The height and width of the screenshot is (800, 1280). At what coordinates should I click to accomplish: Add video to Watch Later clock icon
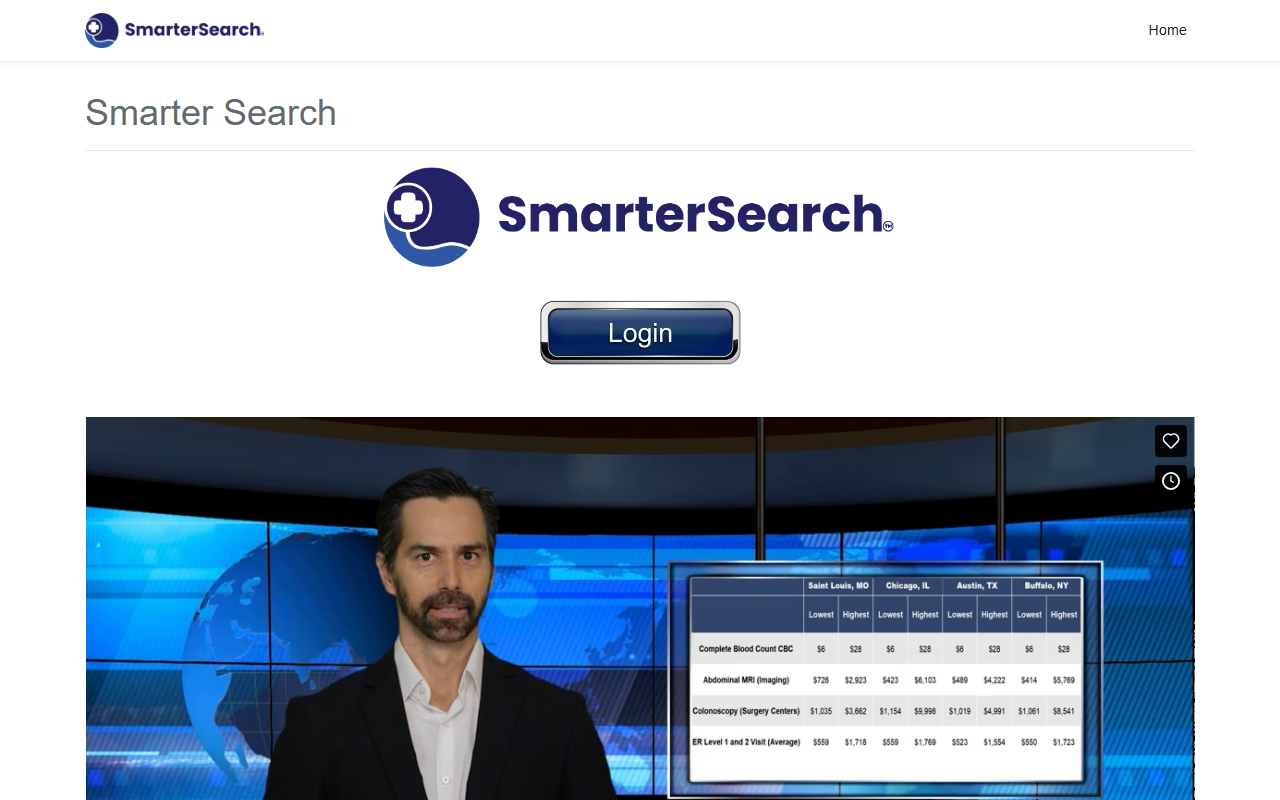[1171, 481]
